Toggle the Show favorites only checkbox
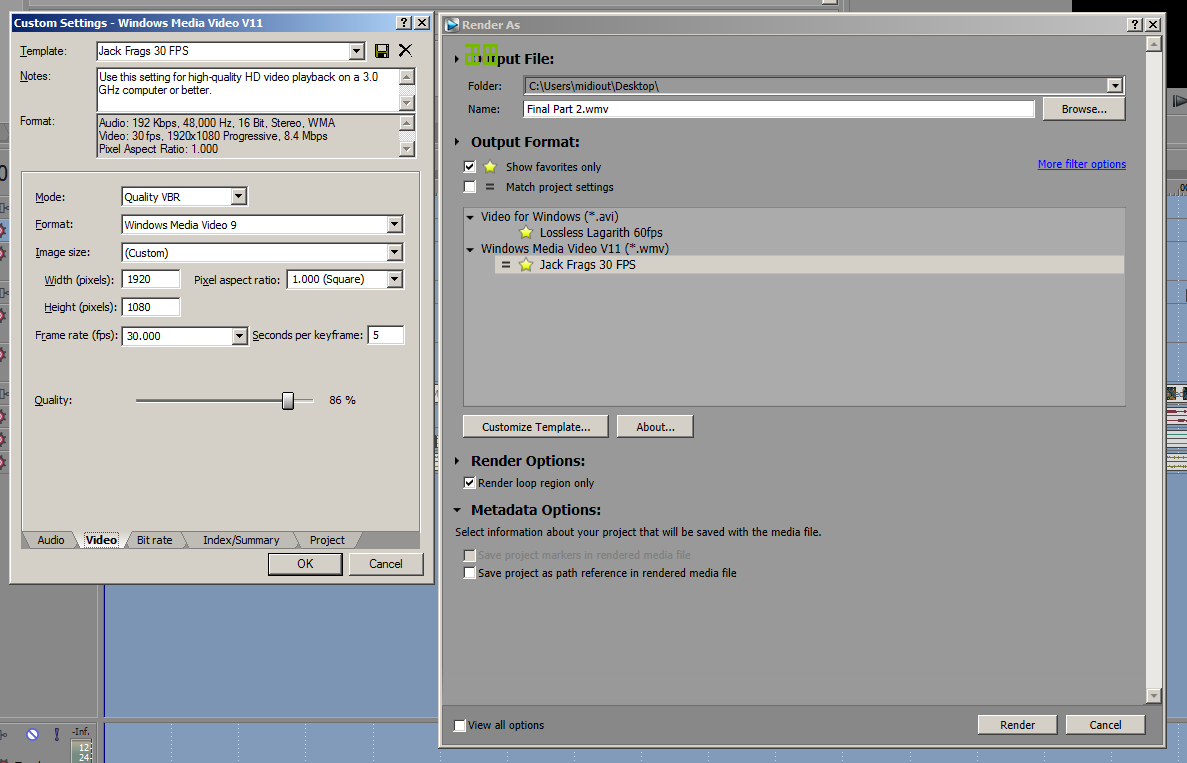 pyautogui.click(x=469, y=167)
